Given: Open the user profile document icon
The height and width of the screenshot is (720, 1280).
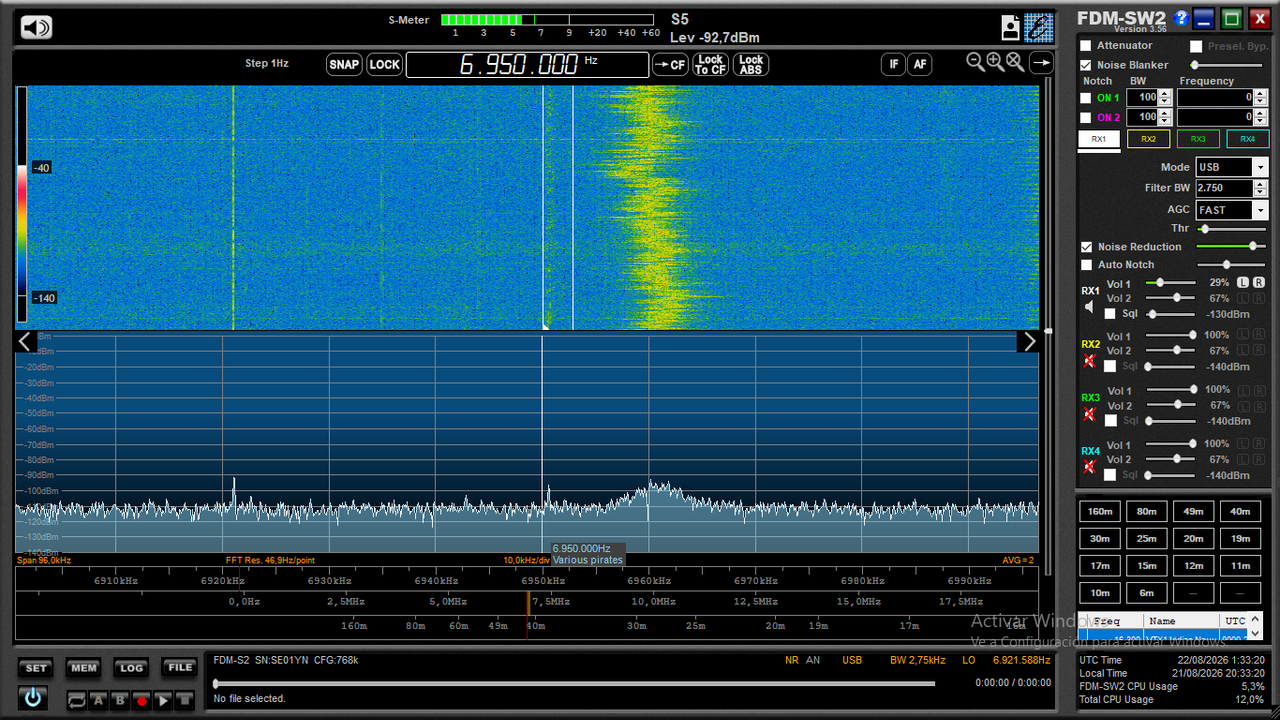Looking at the screenshot, I should pos(1011,27).
